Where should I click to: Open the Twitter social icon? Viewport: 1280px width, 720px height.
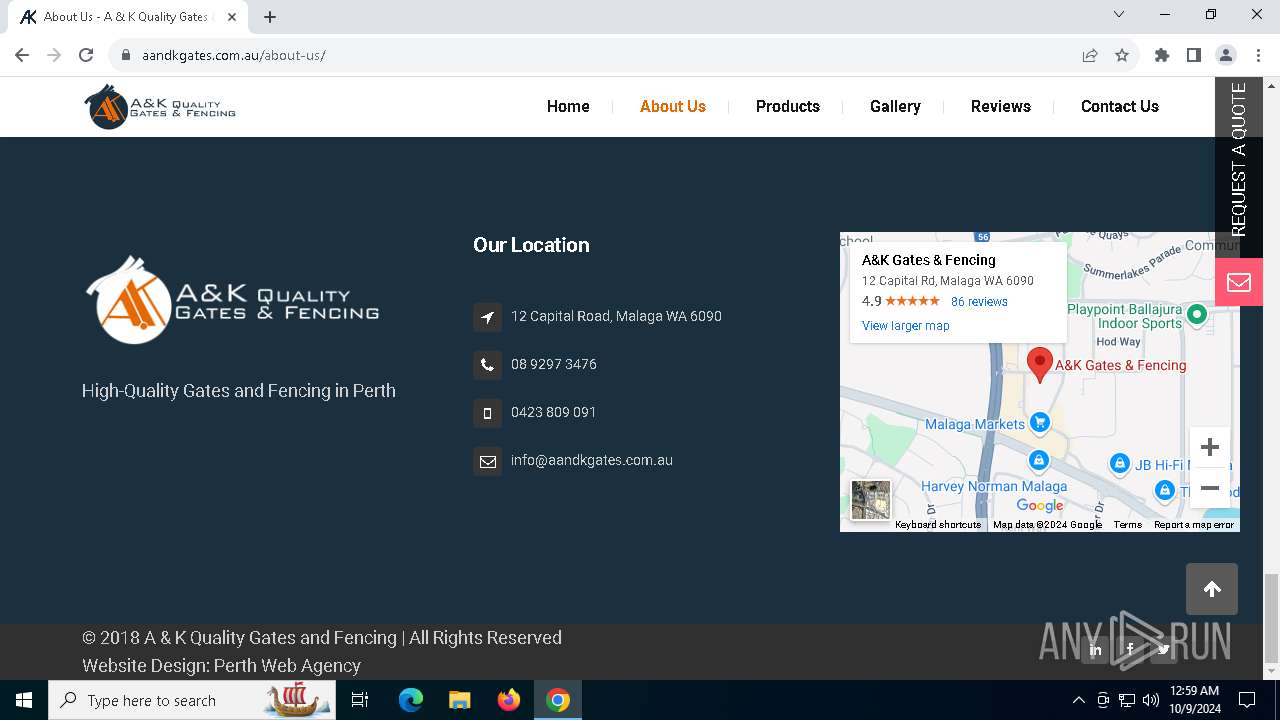[x=1164, y=650]
